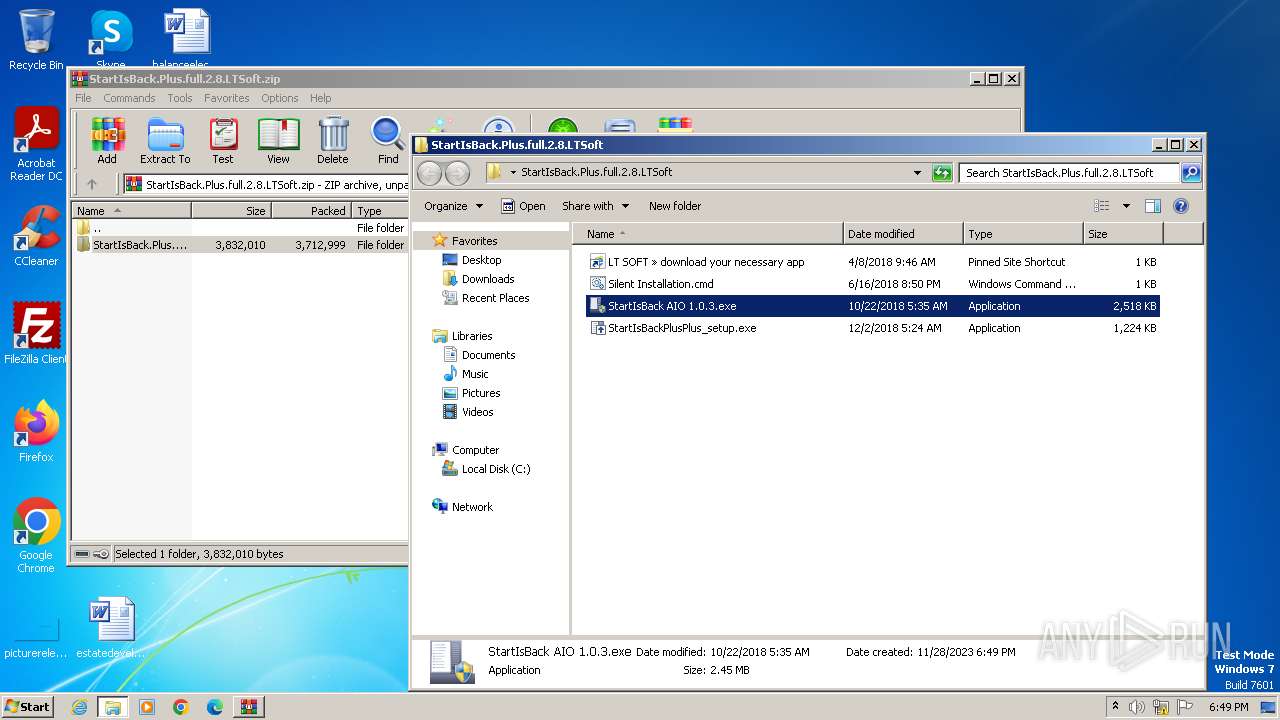1280x720 pixels.
Task: Sort WinRAR list by Name column
Action: coord(131,211)
